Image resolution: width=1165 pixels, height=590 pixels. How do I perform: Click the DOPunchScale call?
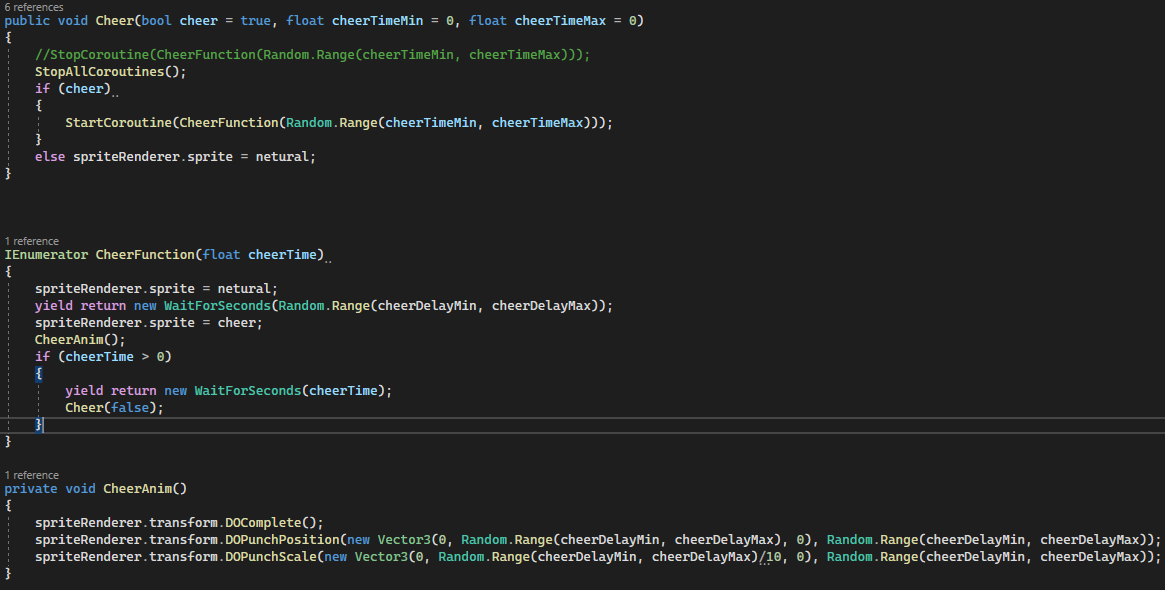pos(270,557)
